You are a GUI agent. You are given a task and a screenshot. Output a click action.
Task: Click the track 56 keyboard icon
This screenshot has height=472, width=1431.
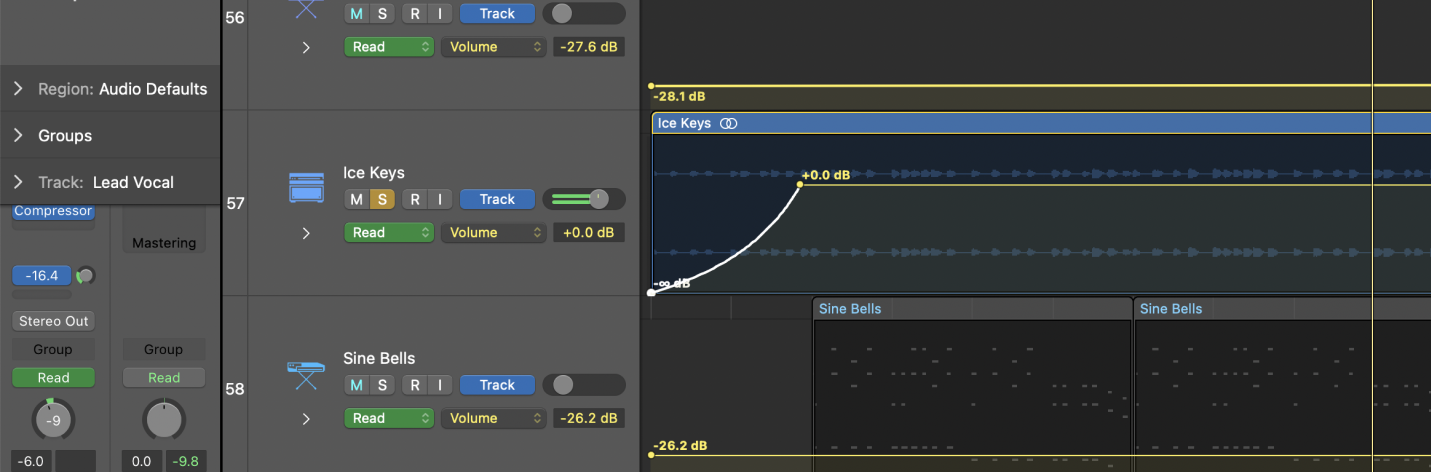(306, 8)
